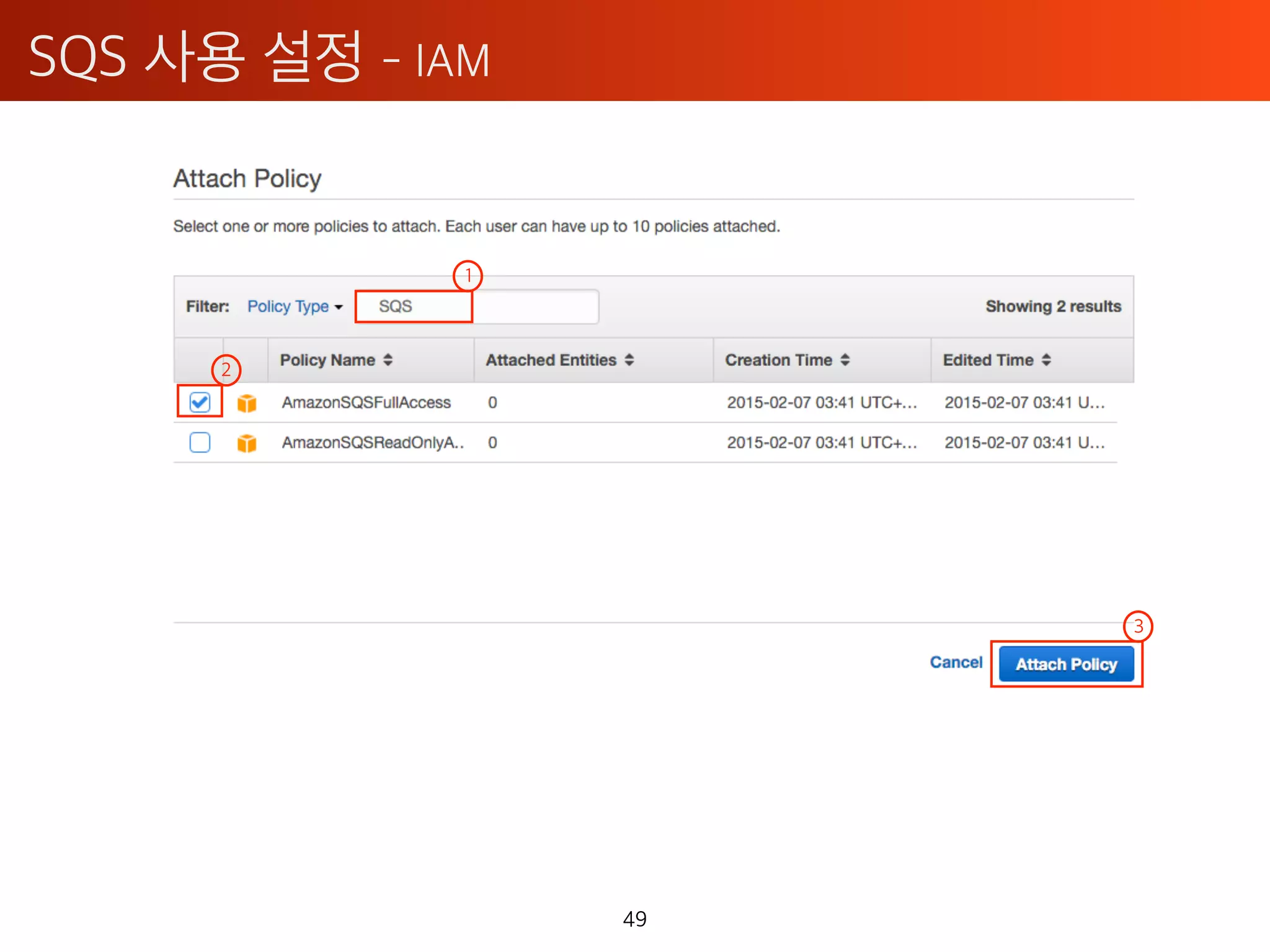This screenshot has width=1270, height=952.
Task: Select the AmazonSQSReadOnlyA.. policy name
Action: tap(372, 443)
